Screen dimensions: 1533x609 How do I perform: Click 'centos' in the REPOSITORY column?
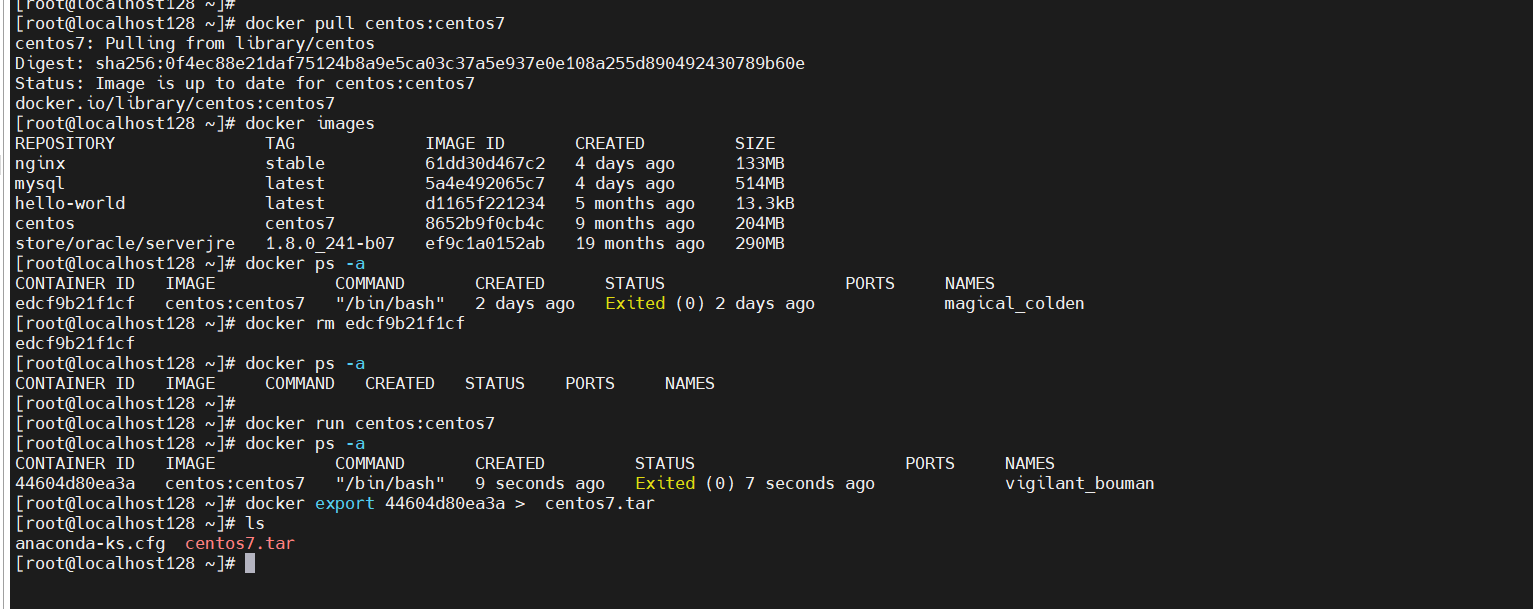(x=45, y=223)
